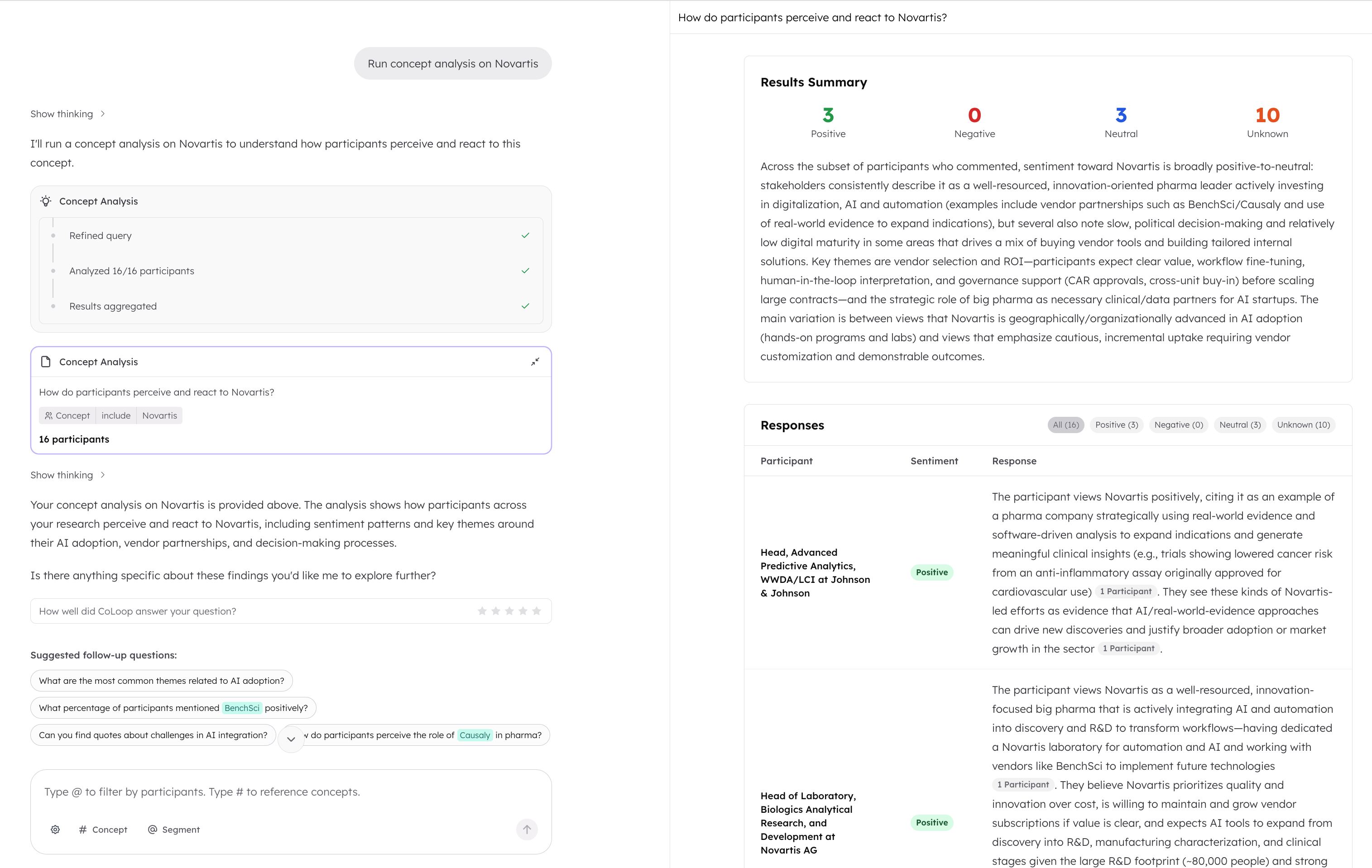
Task: Click the first rating star
Action: [482, 611]
